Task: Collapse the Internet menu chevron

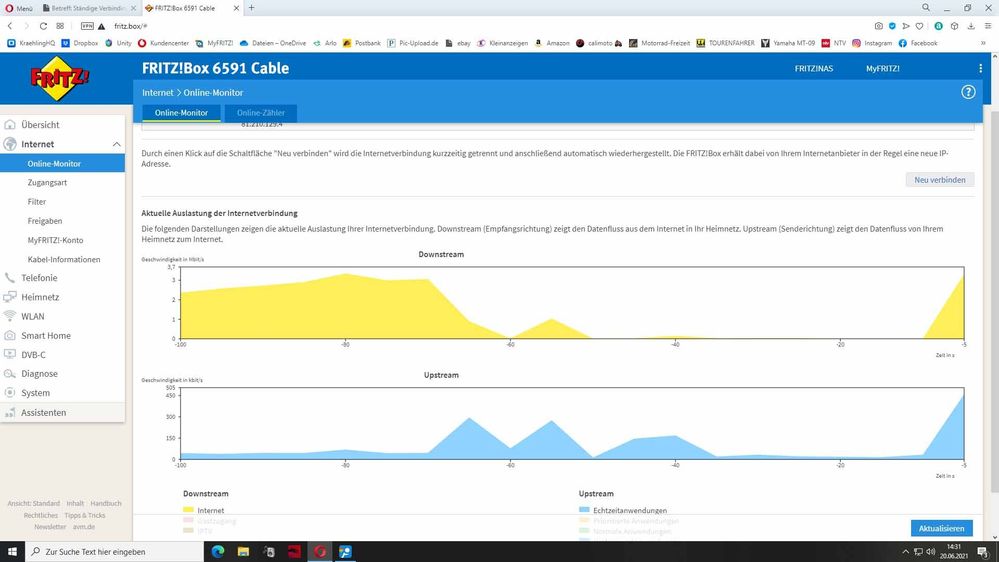Action: pos(117,145)
